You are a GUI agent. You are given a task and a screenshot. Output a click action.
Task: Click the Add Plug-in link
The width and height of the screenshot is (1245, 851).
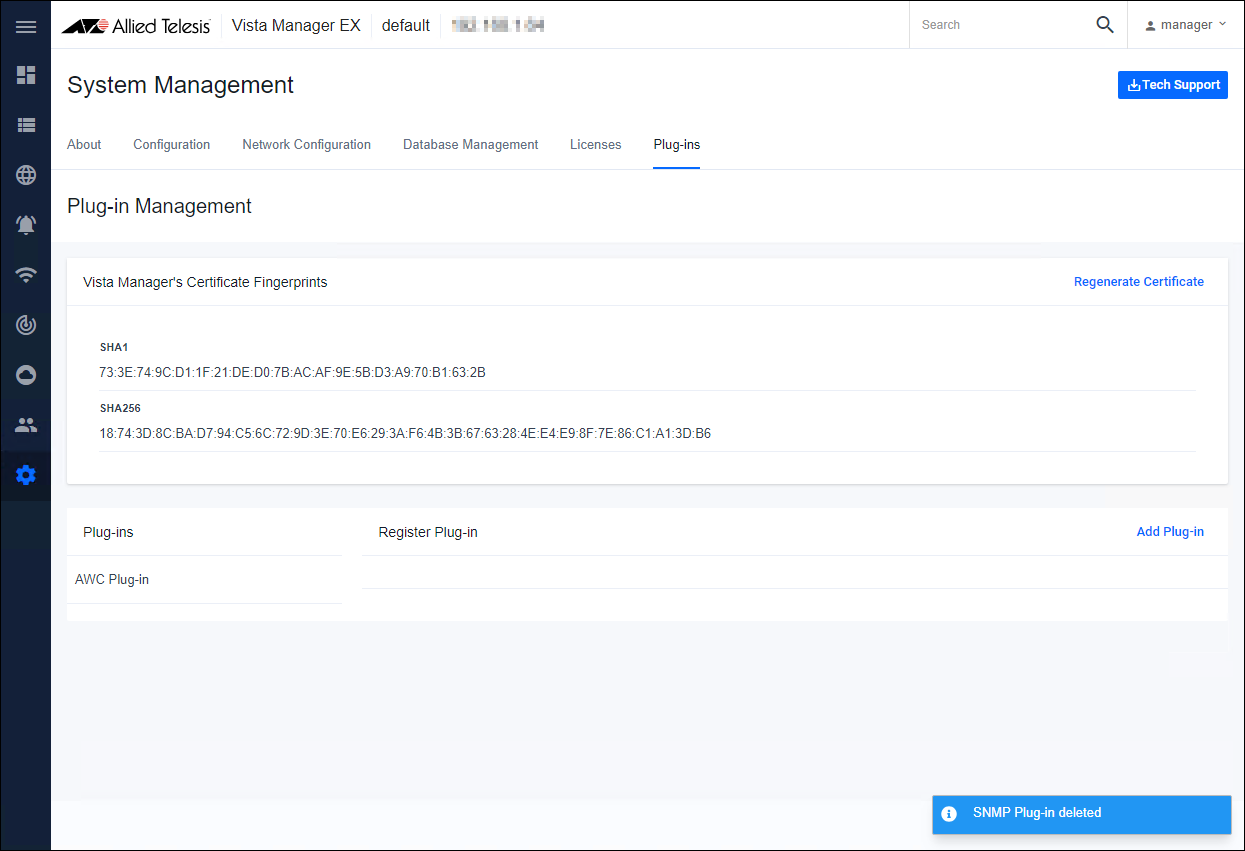[1169, 532]
